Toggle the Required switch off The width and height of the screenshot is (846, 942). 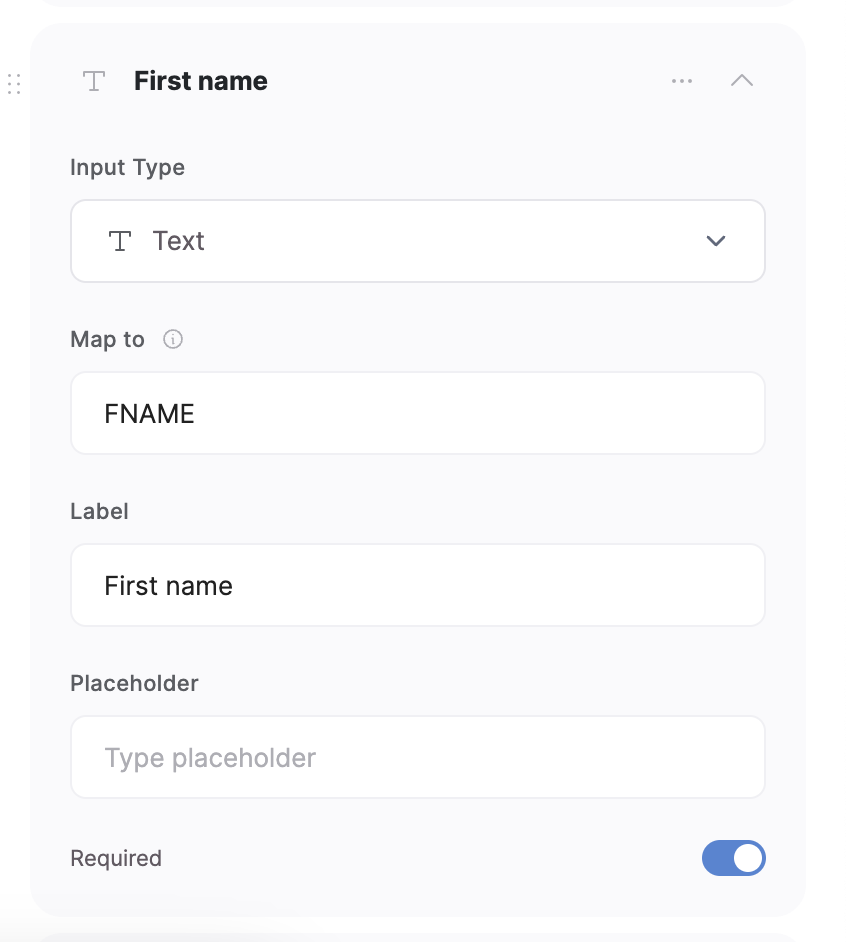[x=734, y=858]
